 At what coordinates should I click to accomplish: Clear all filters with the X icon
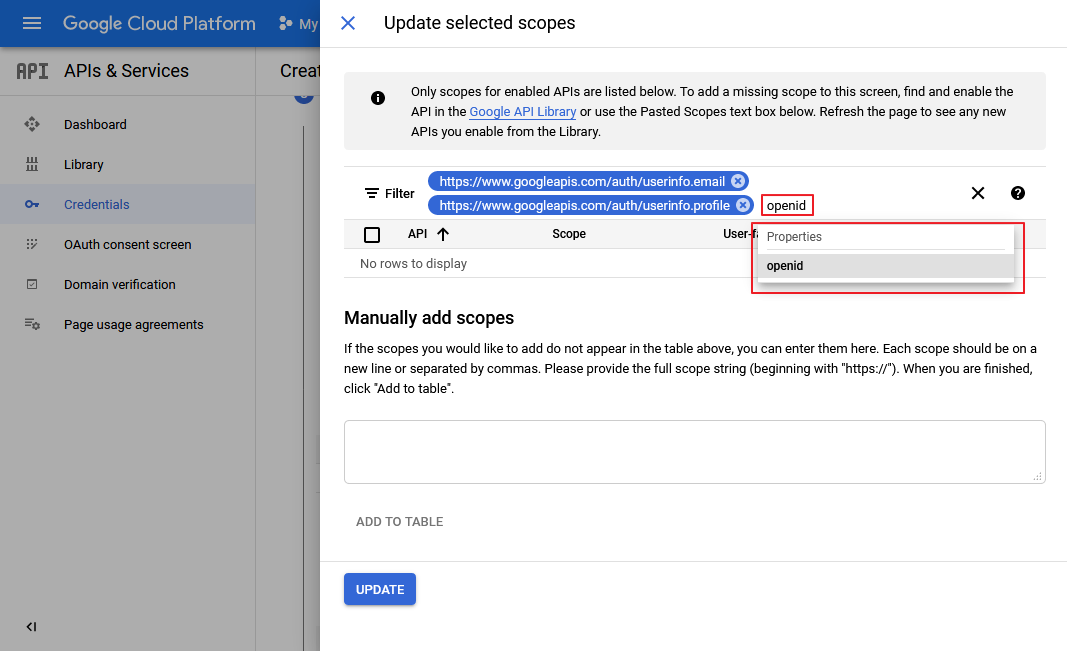pyautogui.click(x=978, y=193)
